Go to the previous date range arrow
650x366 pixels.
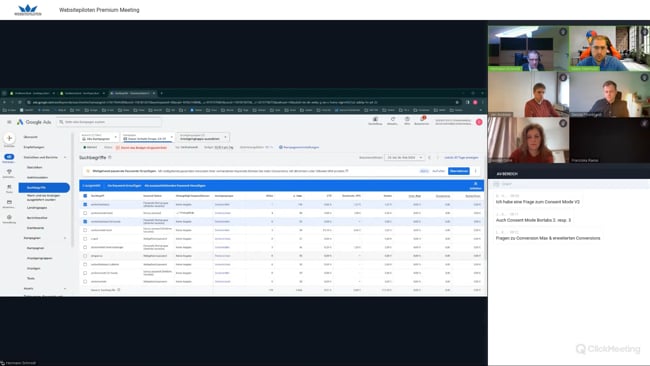pos(429,158)
